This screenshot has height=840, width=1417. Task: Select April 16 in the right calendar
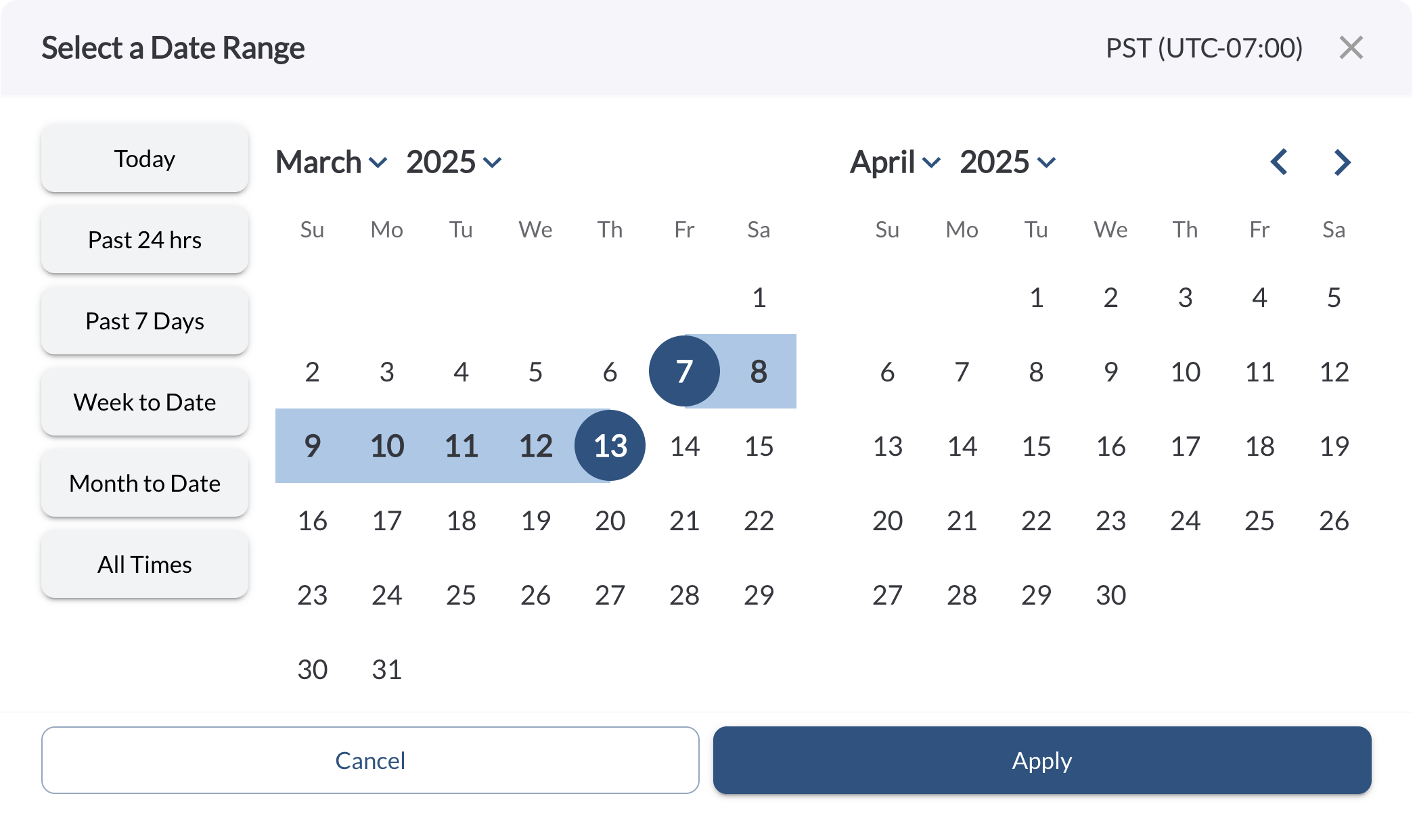(x=1110, y=446)
